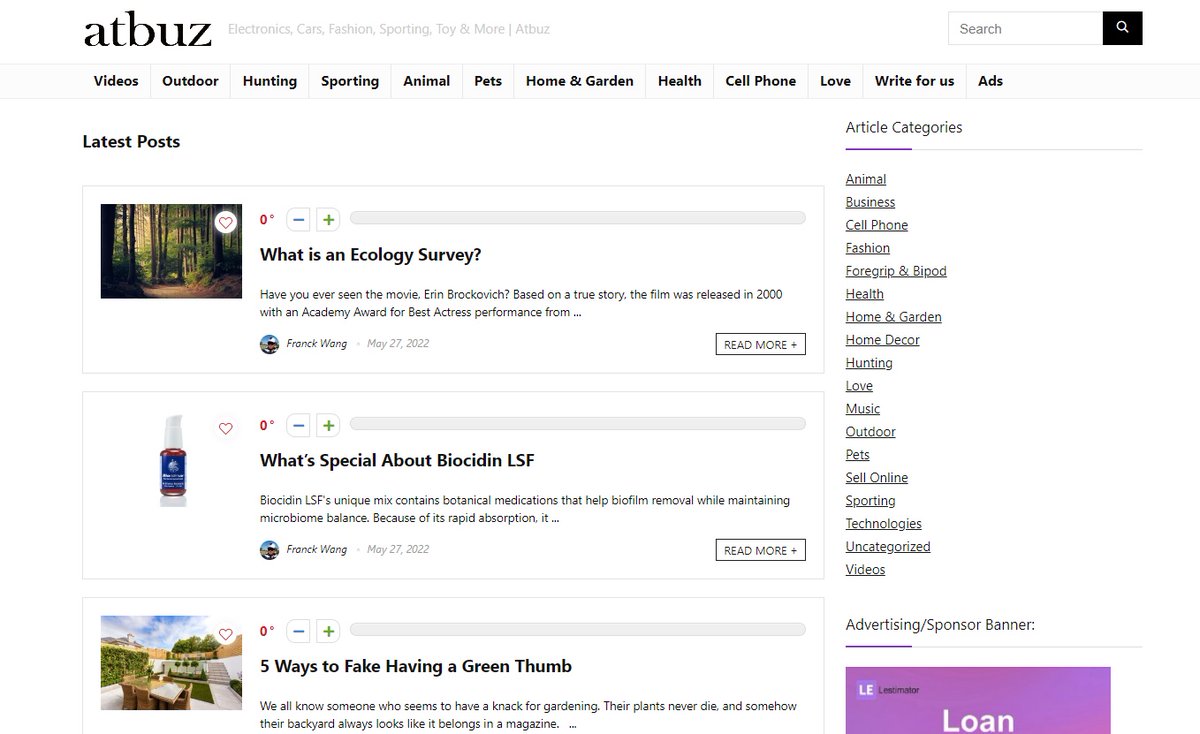The image size is (1200, 734).
Task: Open the Business category link
Action: pyautogui.click(x=870, y=202)
